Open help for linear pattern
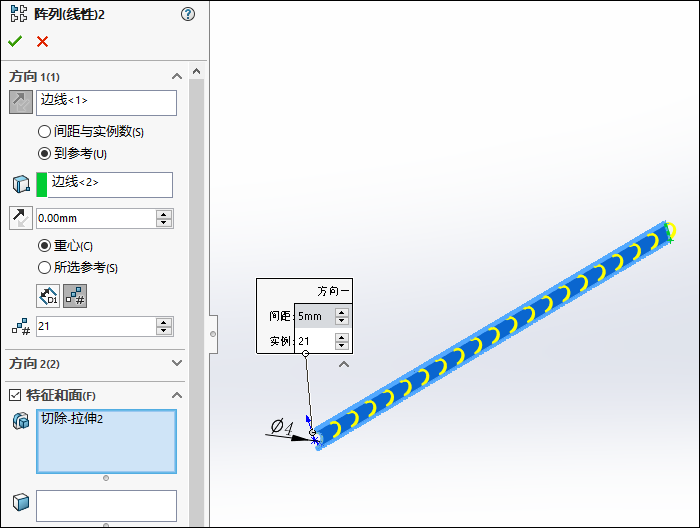Image resolution: width=700 pixels, height=528 pixels. [x=188, y=14]
